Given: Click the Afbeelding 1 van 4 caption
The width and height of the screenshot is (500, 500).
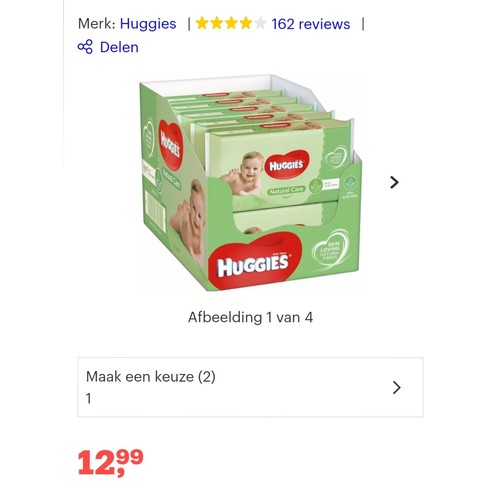Looking at the screenshot, I should coord(250,317).
